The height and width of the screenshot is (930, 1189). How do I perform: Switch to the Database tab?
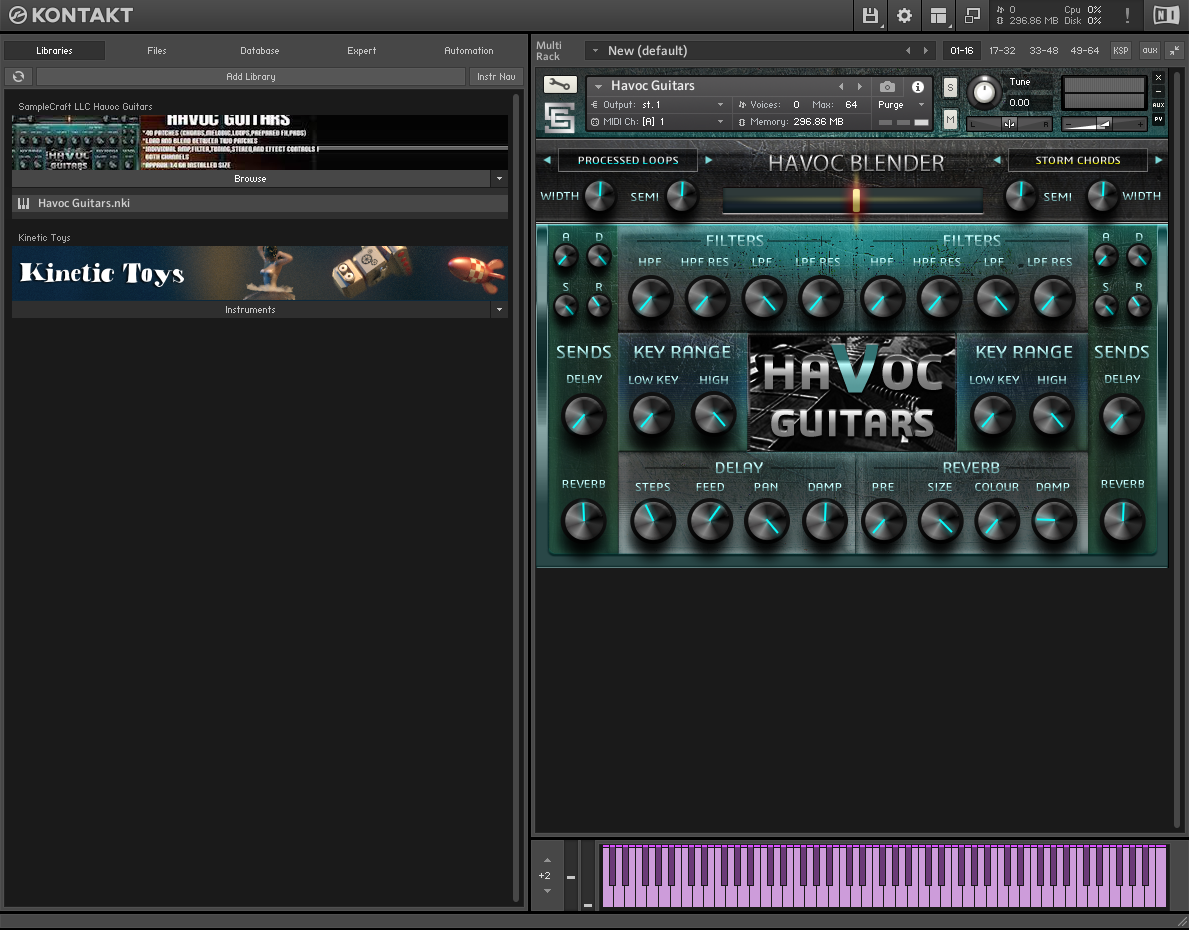click(x=260, y=51)
